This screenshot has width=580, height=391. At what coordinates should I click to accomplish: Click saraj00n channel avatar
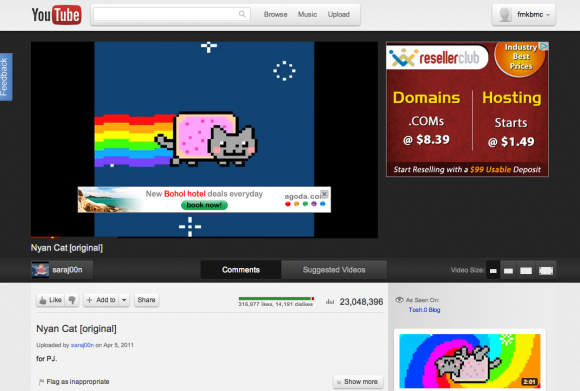click(x=40, y=270)
